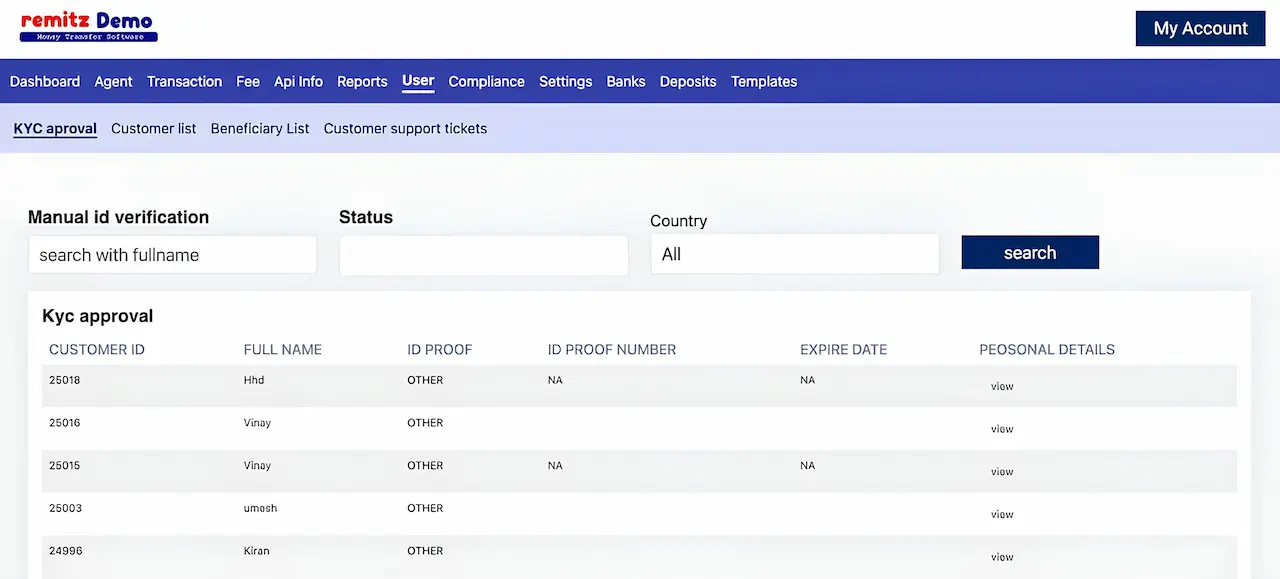Go to the Compliance menu

[x=486, y=82]
